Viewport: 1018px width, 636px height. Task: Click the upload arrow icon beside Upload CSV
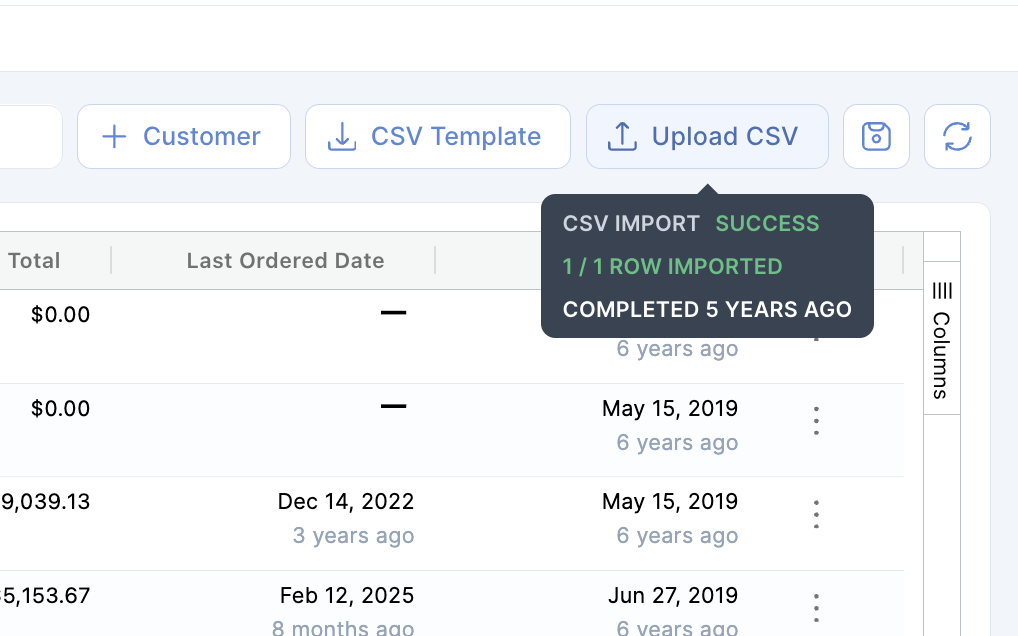click(622, 137)
